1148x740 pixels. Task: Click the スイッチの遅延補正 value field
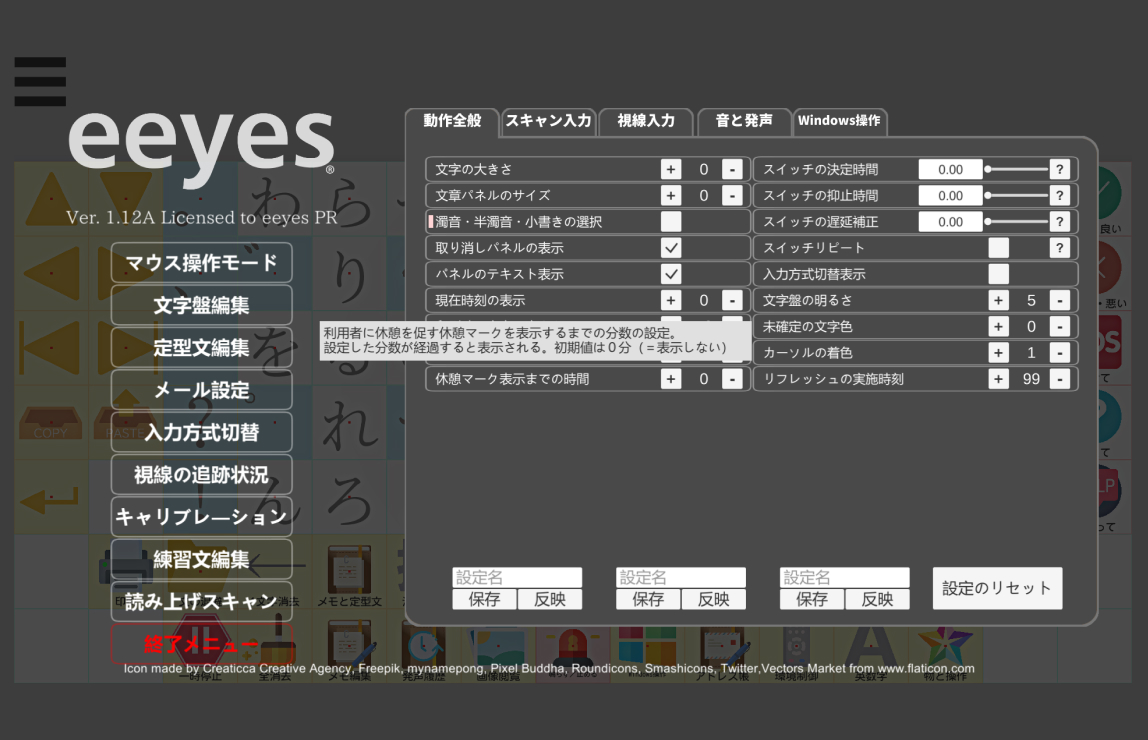coord(950,222)
